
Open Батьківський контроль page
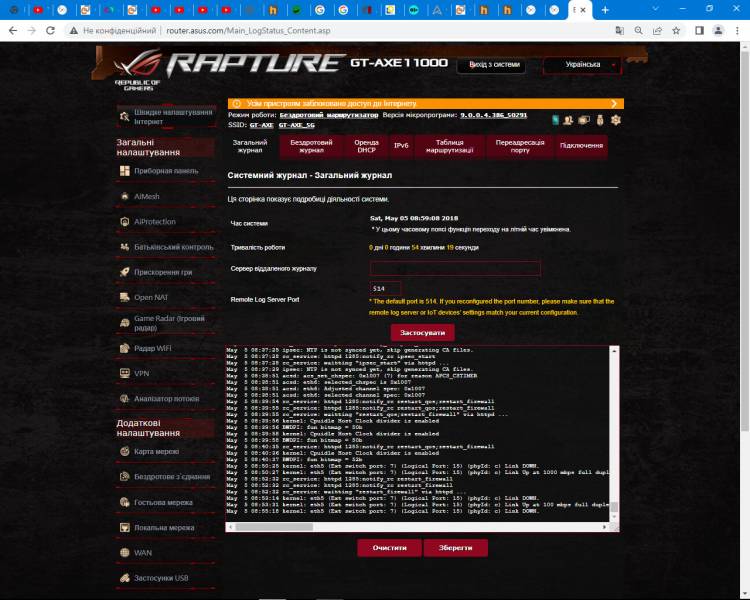(165, 247)
